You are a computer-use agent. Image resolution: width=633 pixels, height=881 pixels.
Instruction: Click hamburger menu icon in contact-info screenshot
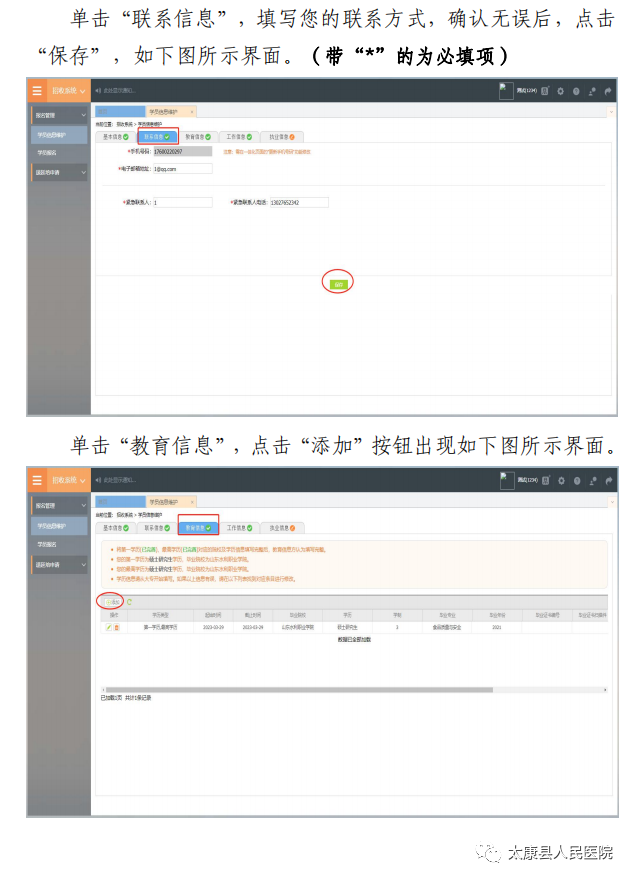pyautogui.click(x=37, y=90)
